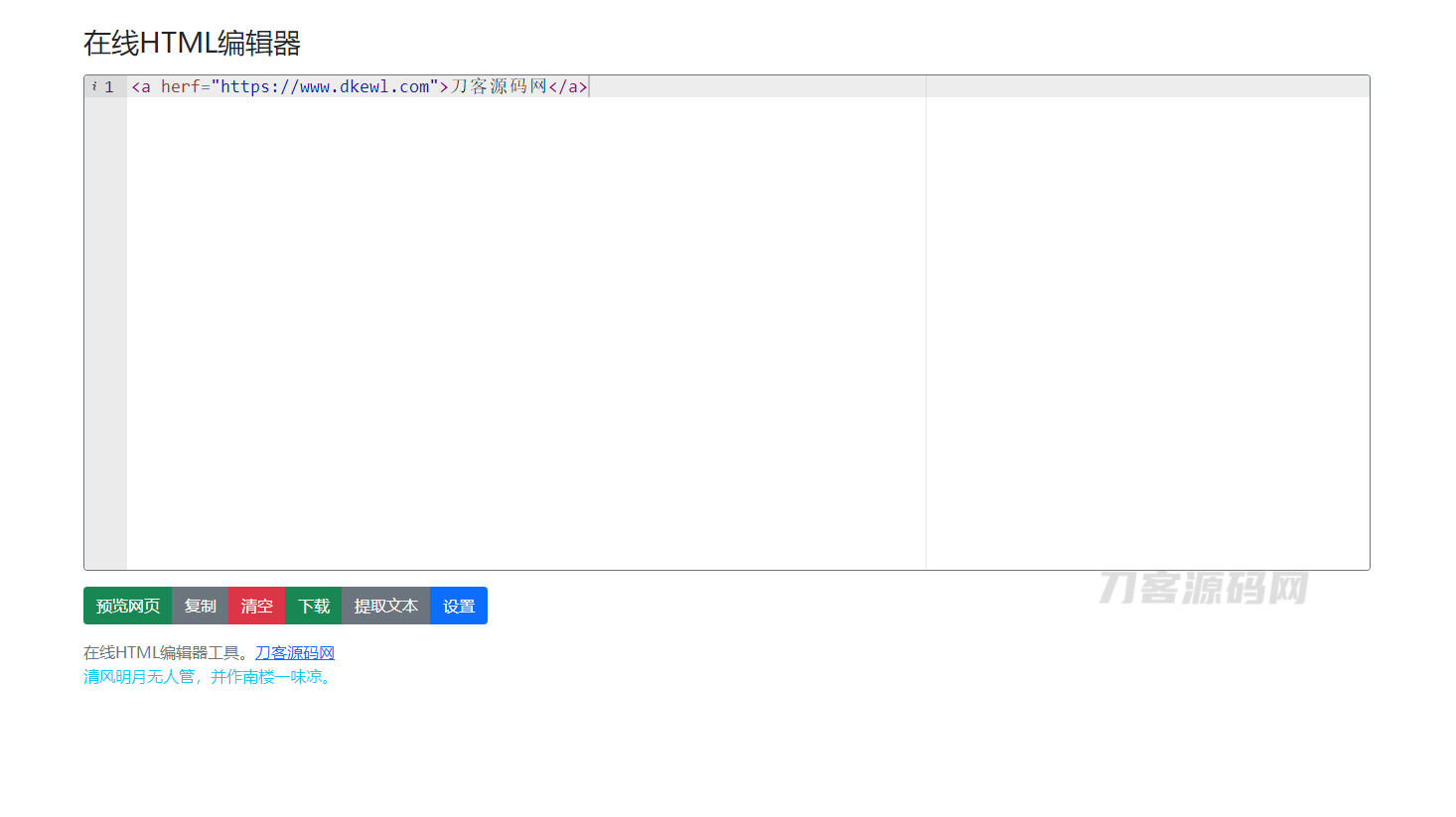Click the 刀客源码网 text inside the code
The height and width of the screenshot is (817, 1456).
coord(499,87)
